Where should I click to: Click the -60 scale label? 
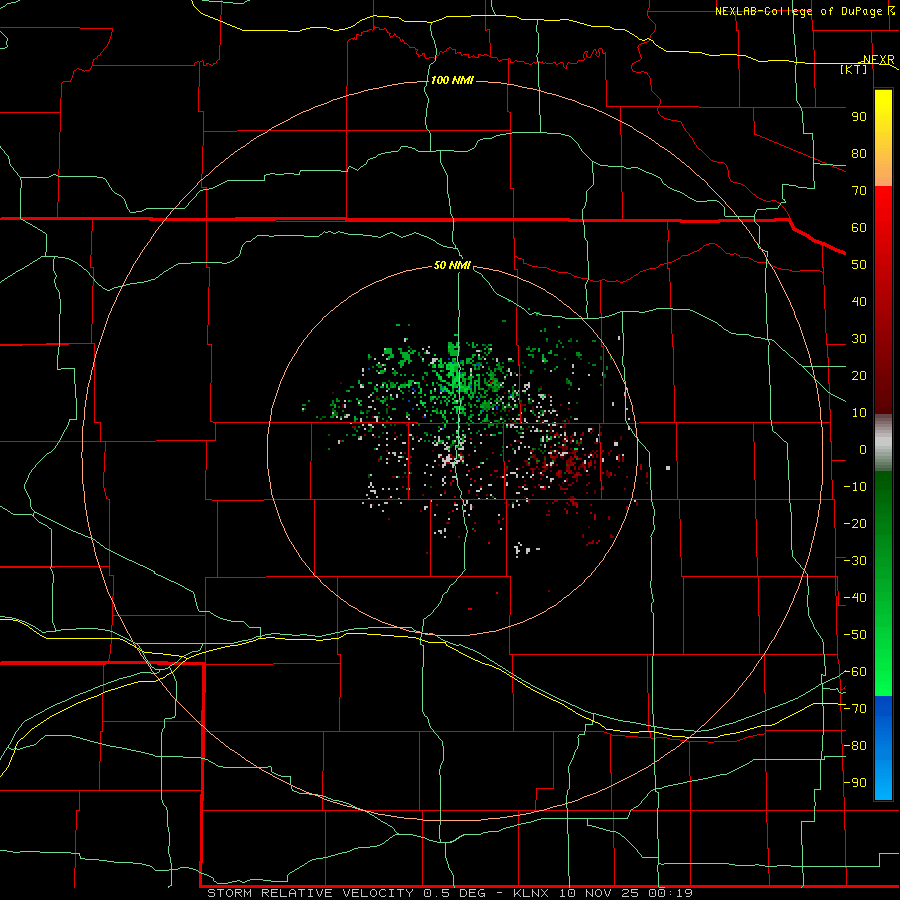tap(855, 672)
